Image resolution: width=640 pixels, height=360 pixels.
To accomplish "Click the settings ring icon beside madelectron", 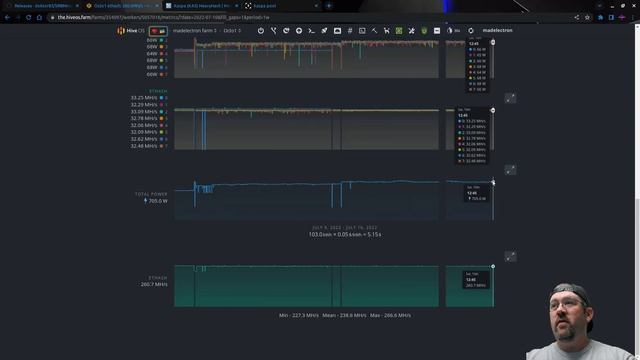I will click(x=471, y=31).
